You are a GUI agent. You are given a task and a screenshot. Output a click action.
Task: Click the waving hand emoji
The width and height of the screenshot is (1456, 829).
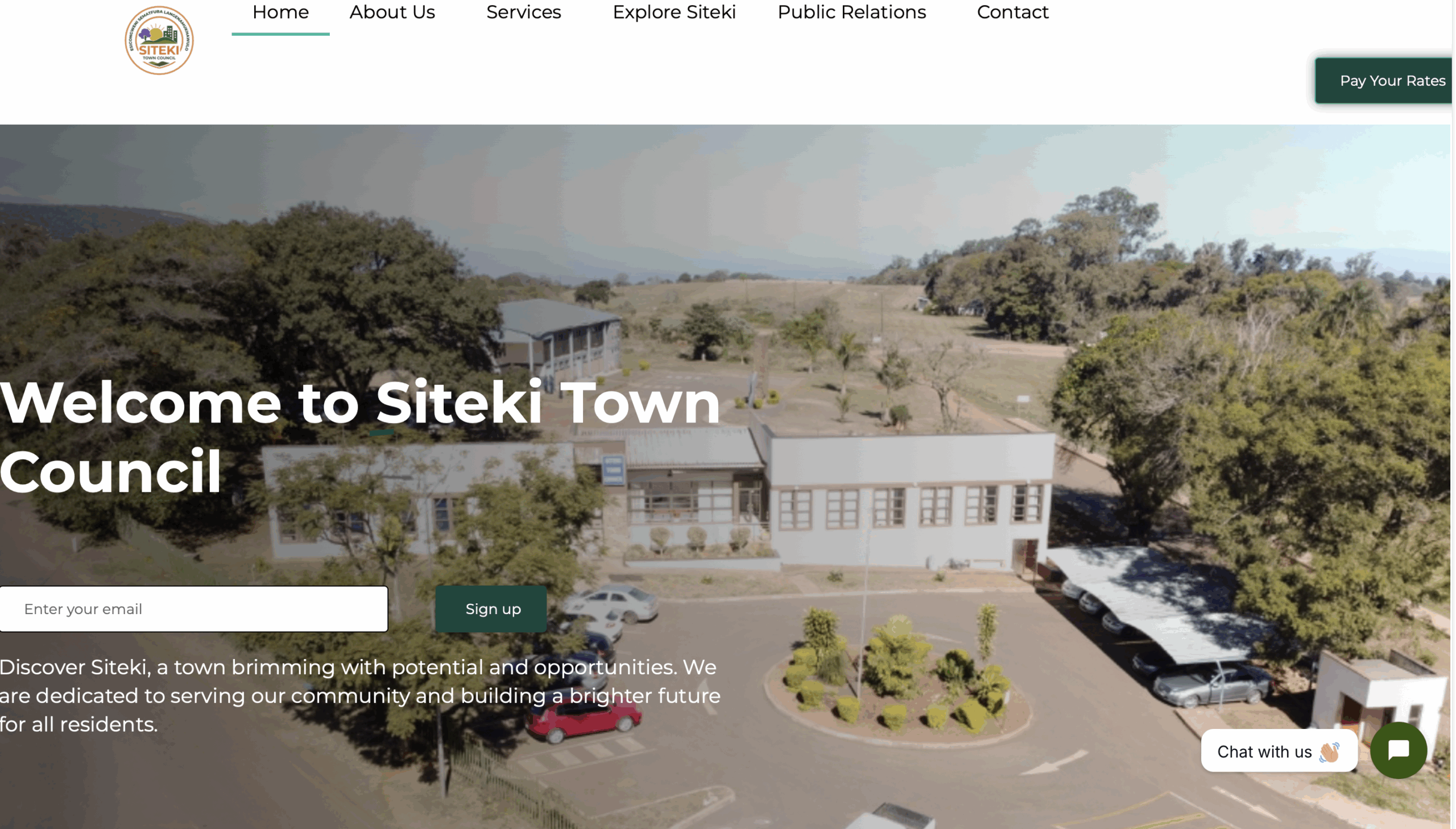(x=1329, y=752)
